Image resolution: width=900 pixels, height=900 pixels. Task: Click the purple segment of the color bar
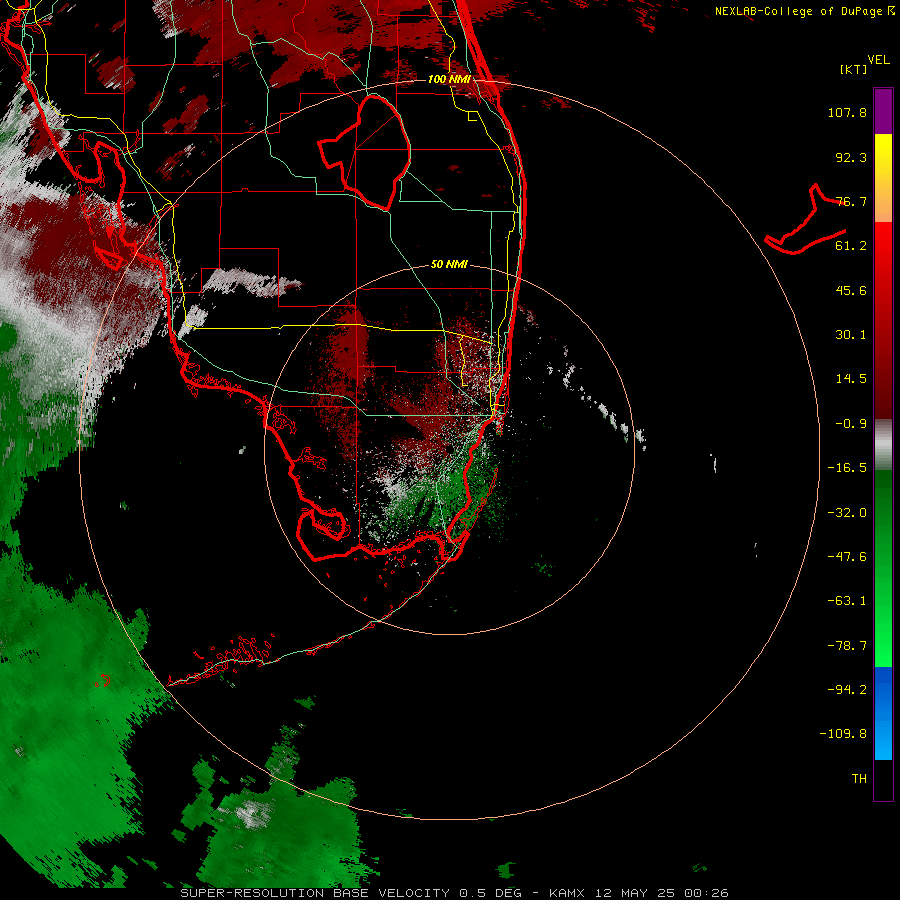click(883, 112)
